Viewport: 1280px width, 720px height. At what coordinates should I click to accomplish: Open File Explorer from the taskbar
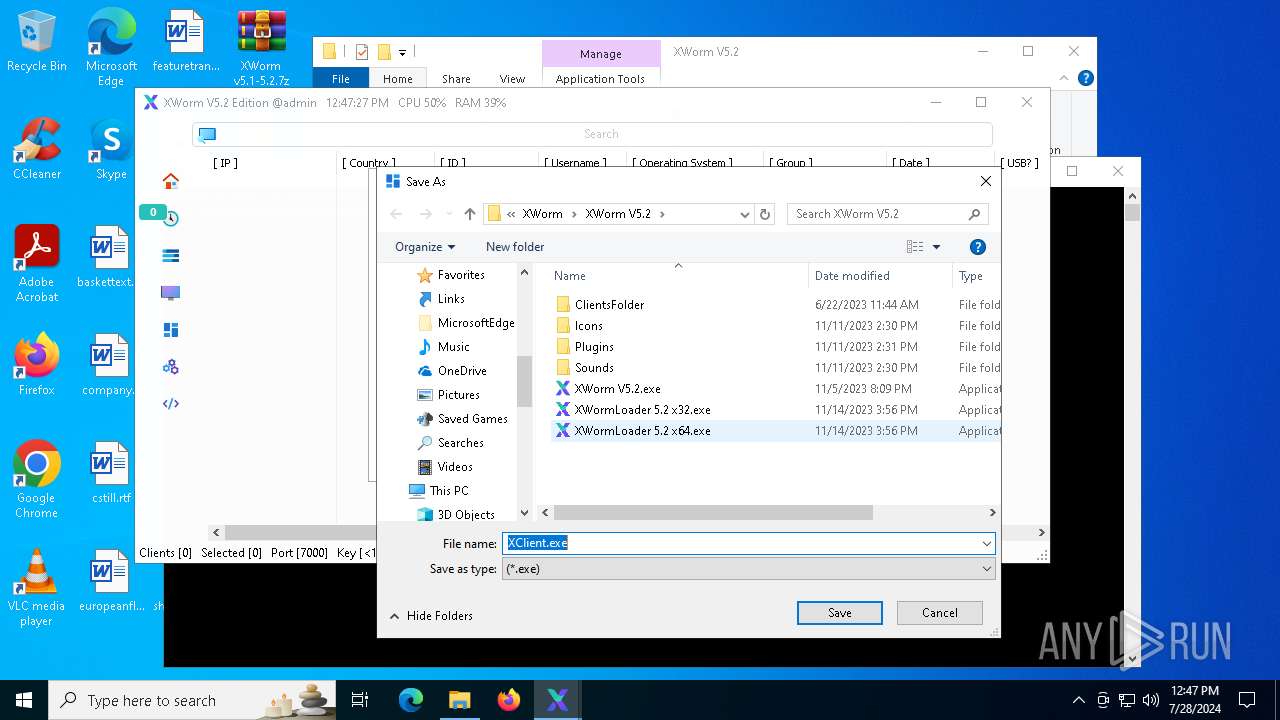[460, 700]
